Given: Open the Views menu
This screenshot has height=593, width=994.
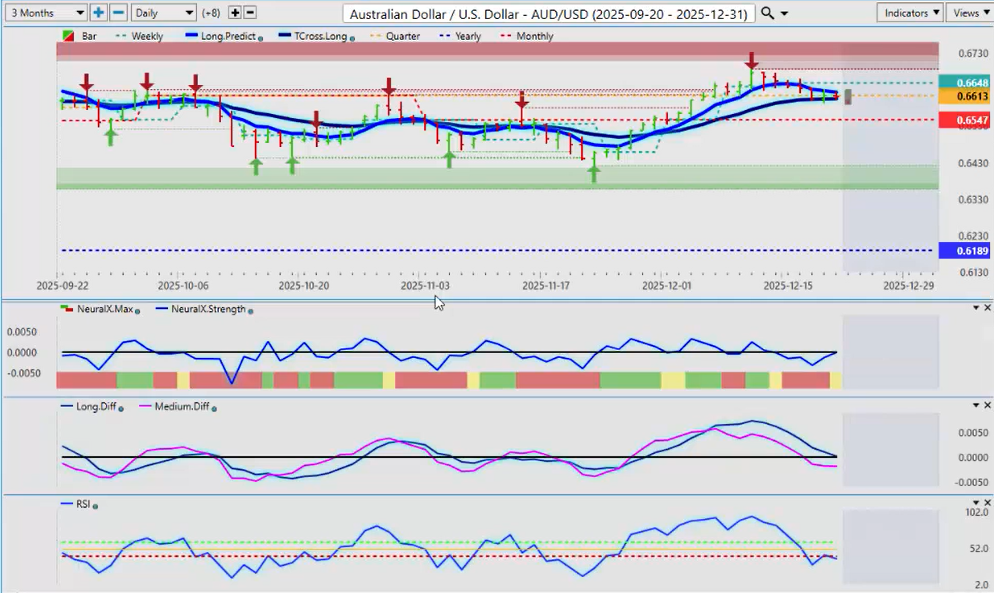Looking at the screenshot, I should point(969,13).
